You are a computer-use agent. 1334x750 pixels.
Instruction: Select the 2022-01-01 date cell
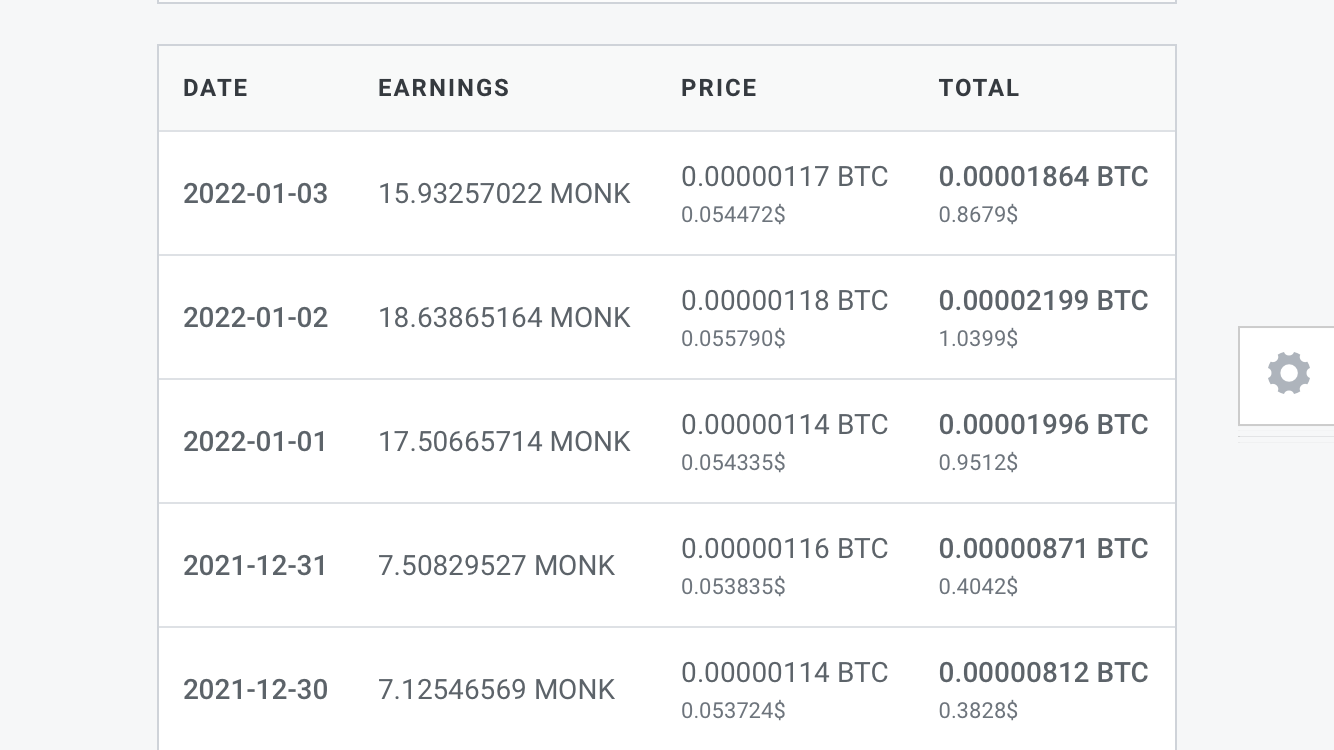pos(255,441)
